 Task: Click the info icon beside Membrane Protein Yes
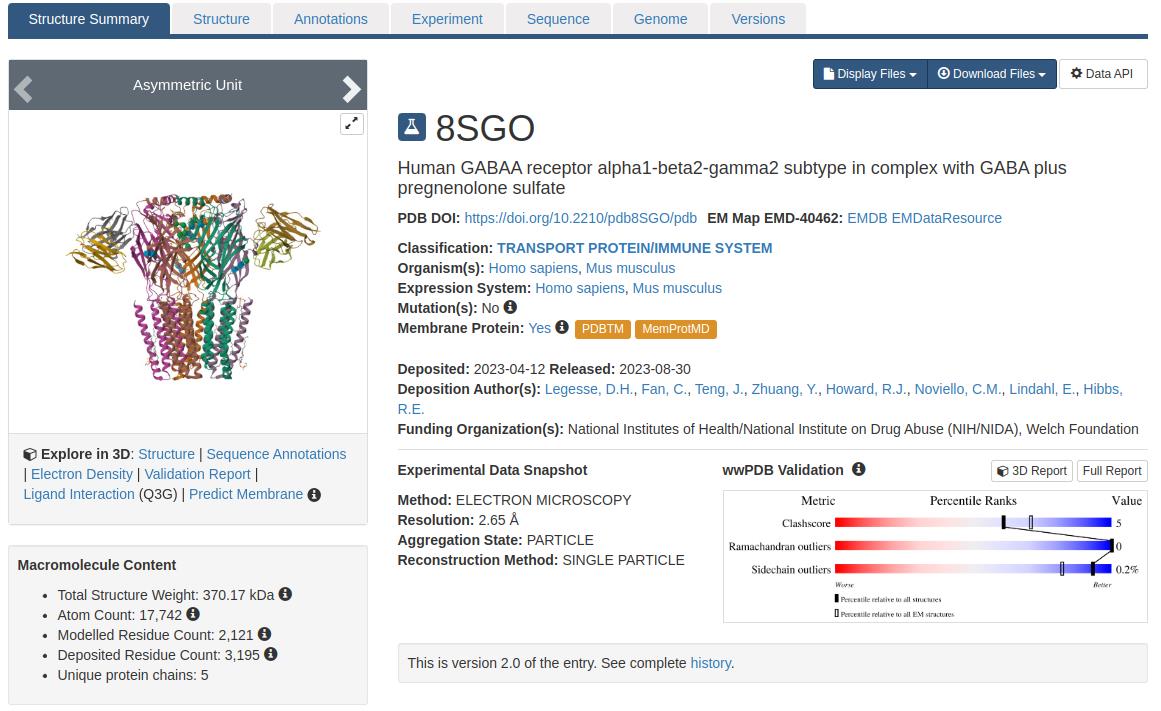click(x=562, y=327)
